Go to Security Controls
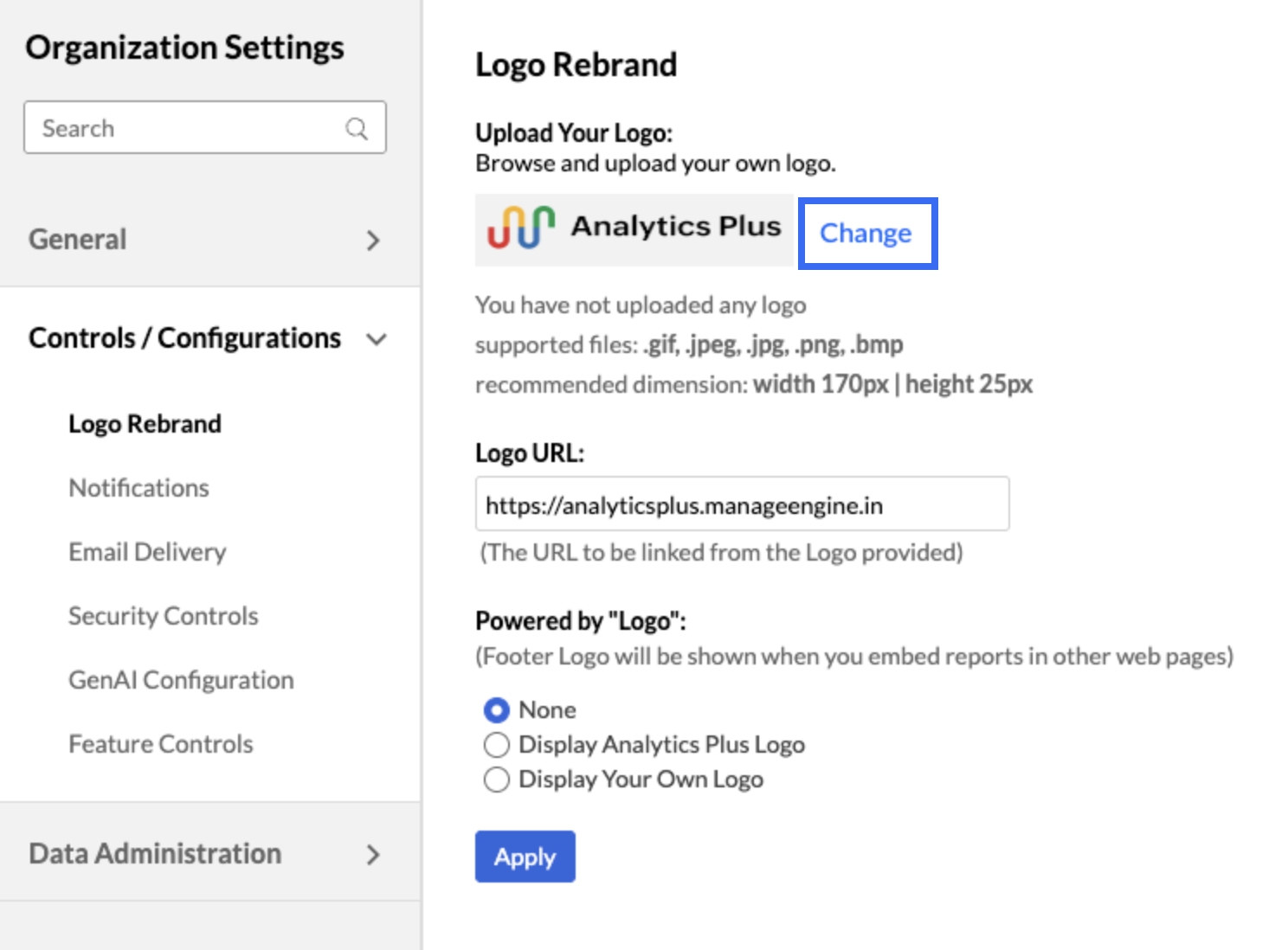 (163, 616)
